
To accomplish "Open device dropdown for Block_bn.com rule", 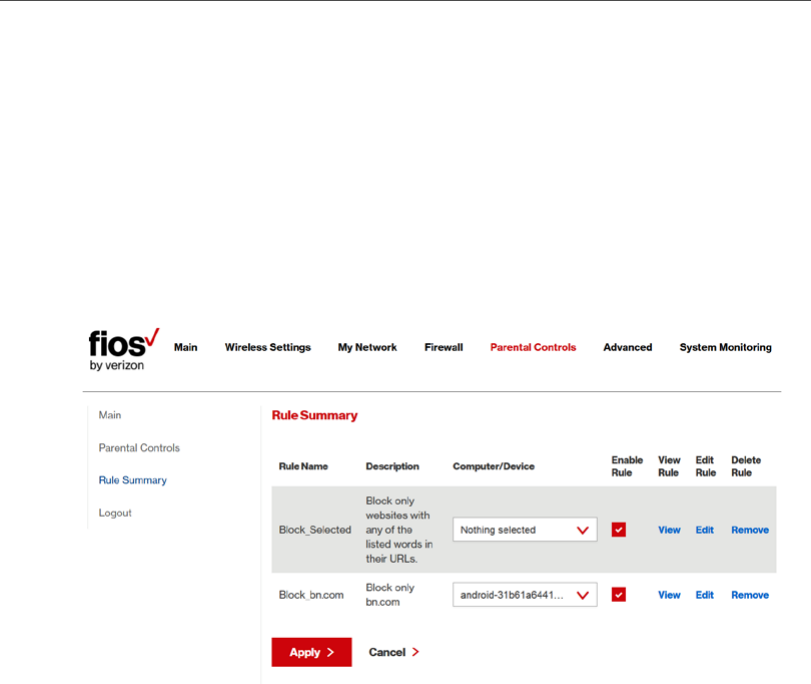I will [525, 595].
